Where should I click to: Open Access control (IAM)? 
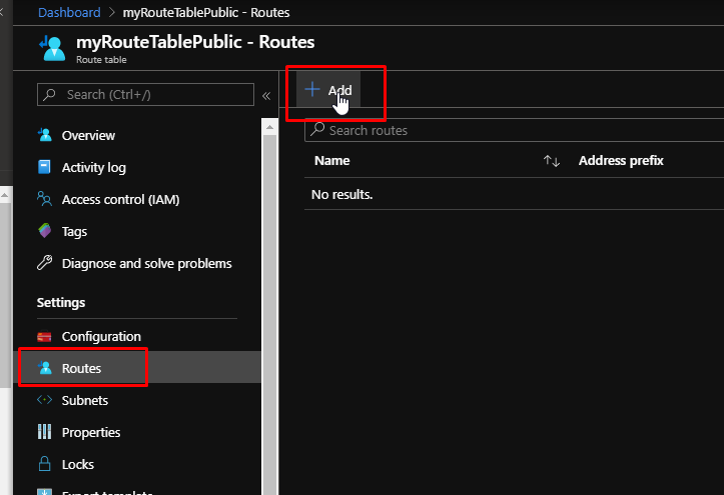pyautogui.click(x=121, y=199)
